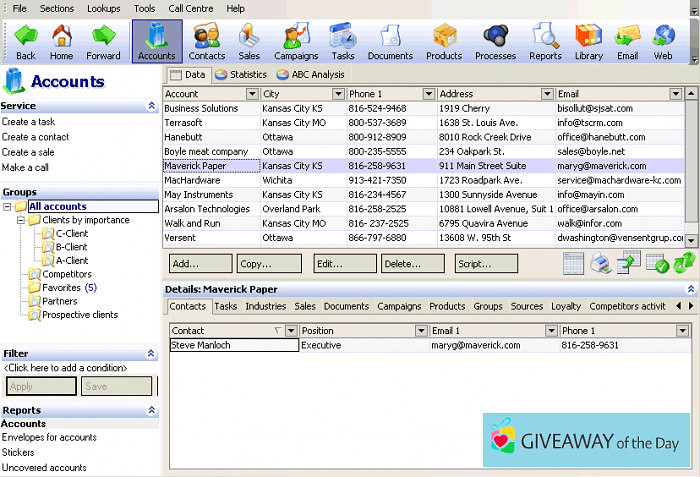The width and height of the screenshot is (700, 477).
Task: Collapse the Details: Maverick Paper panel
Action: coord(689,289)
